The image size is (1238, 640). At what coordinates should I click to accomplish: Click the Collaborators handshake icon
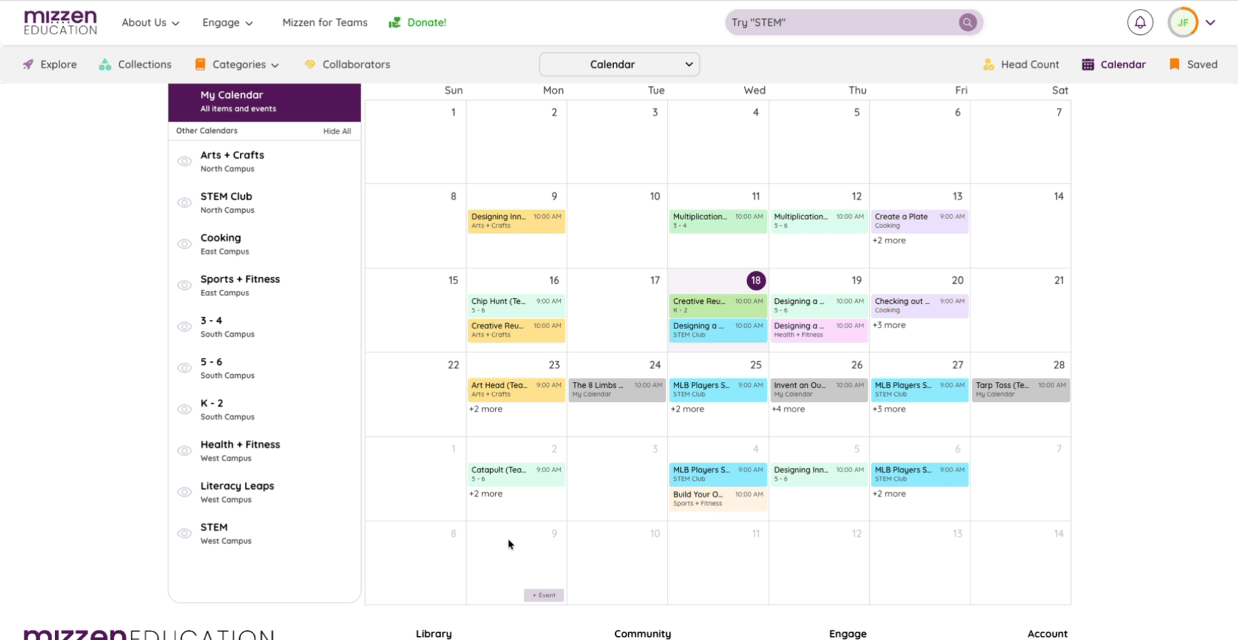[x=310, y=64]
